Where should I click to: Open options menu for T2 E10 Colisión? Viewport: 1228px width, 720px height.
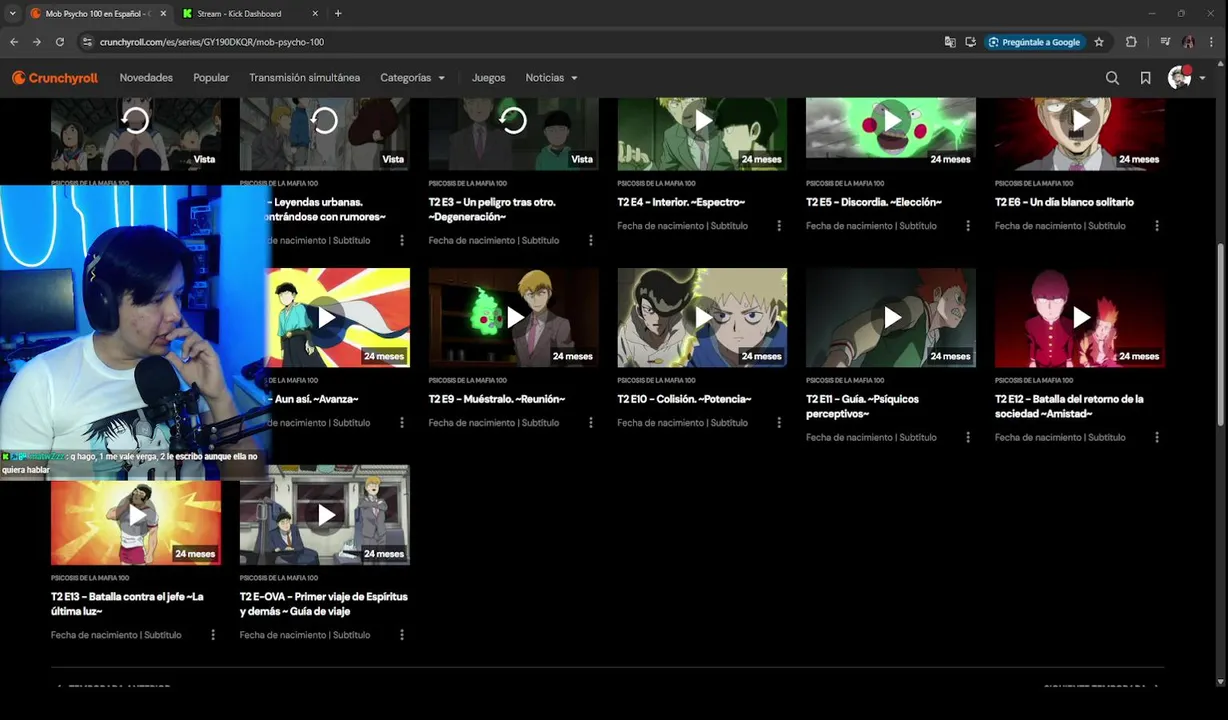click(x=779, y=423)
